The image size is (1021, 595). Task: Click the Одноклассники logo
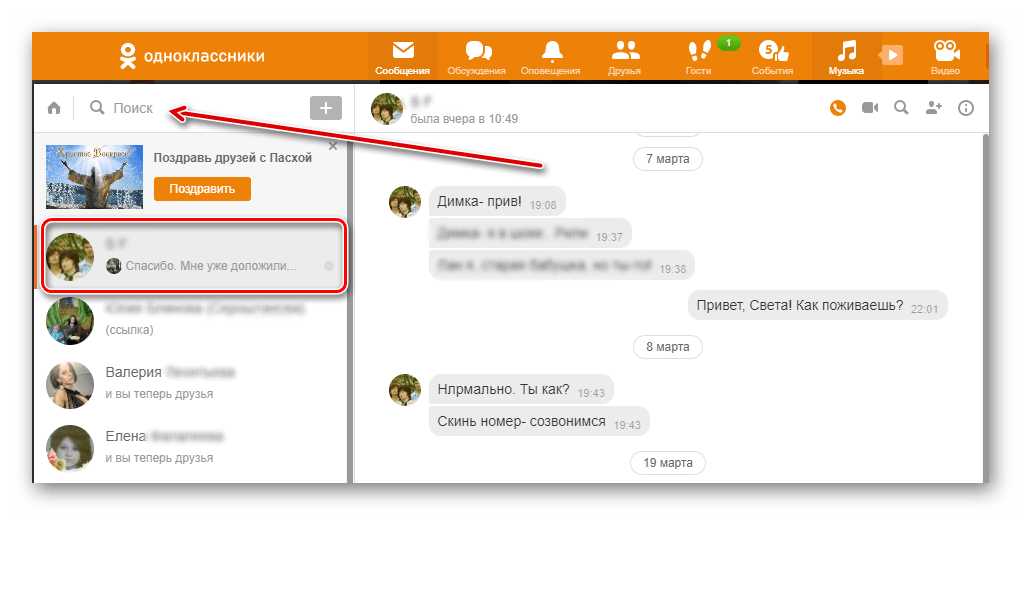[192, 56]
